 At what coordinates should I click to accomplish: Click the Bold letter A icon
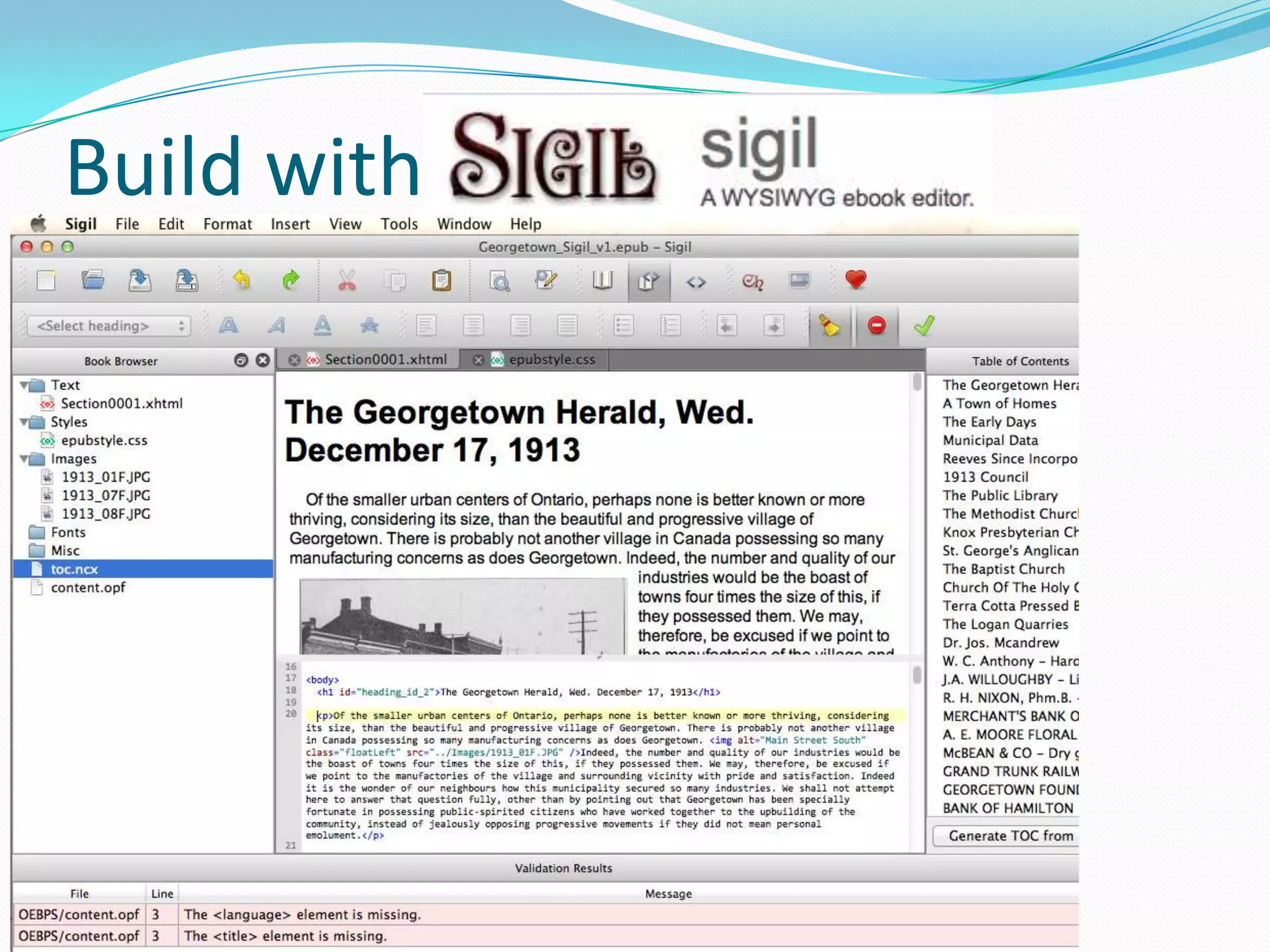(x=228, y=325)
